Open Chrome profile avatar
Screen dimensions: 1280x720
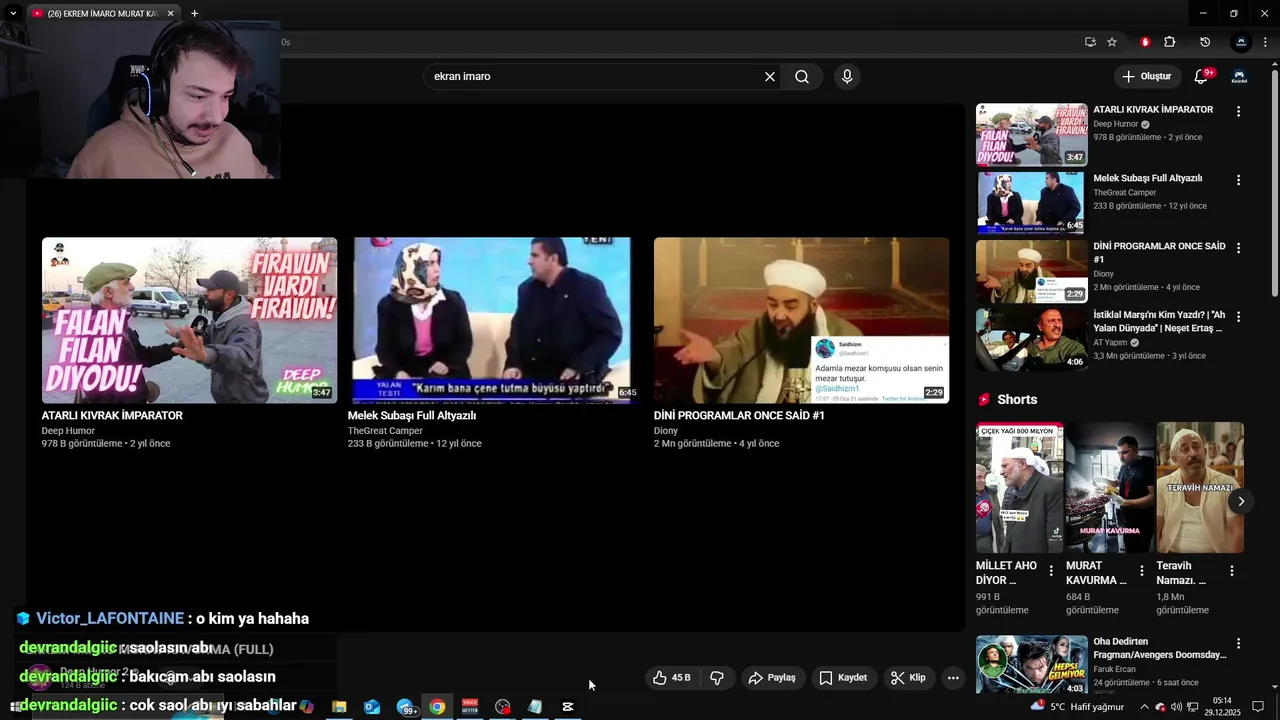click(1241, 42)
